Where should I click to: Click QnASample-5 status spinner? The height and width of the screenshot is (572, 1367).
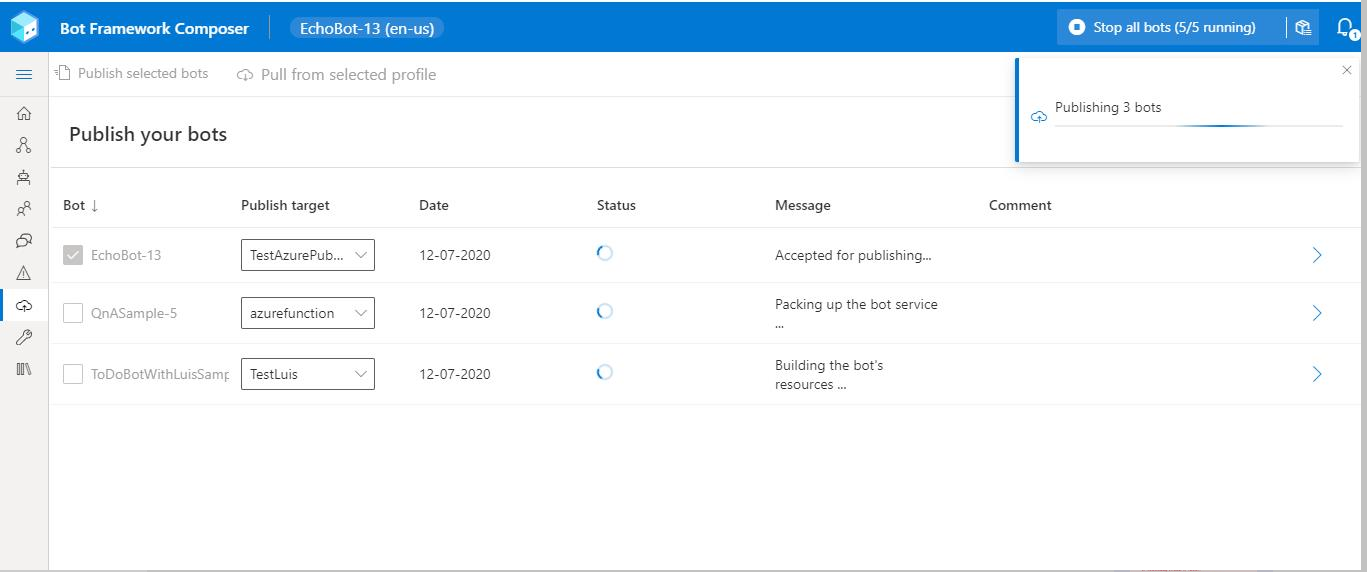click(x=604, y=311)
